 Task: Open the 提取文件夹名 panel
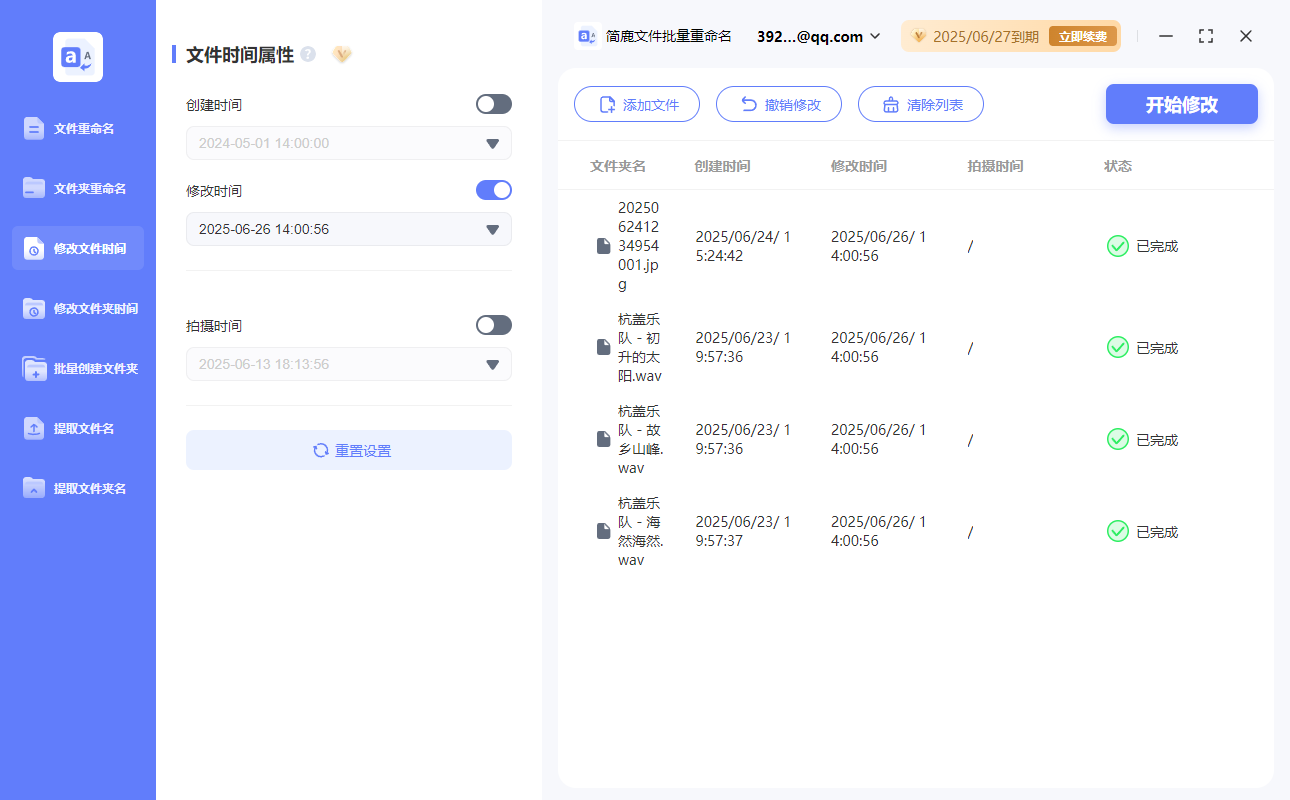pyautogui.click(x=77, y=488)
